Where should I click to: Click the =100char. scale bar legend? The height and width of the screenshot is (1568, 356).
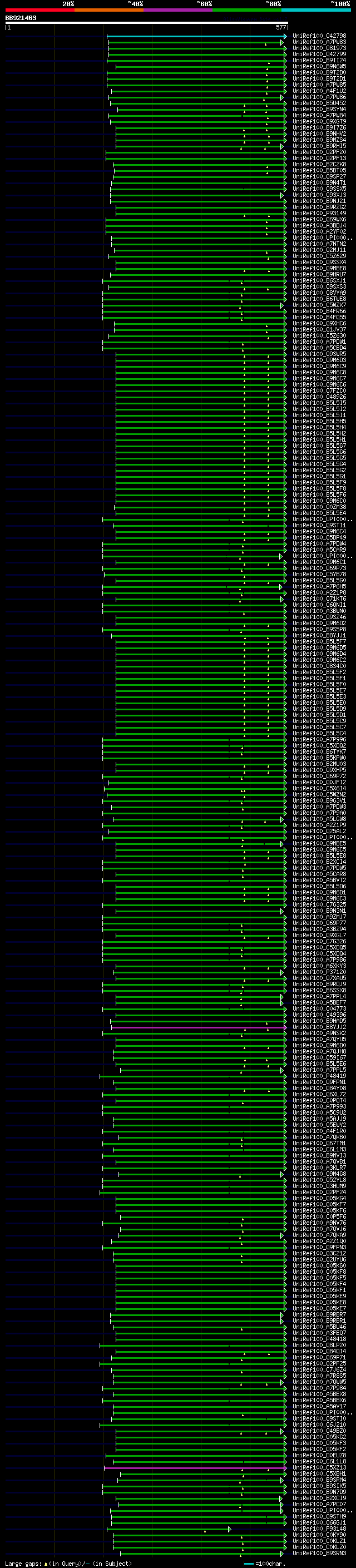tap(265, 1564)
